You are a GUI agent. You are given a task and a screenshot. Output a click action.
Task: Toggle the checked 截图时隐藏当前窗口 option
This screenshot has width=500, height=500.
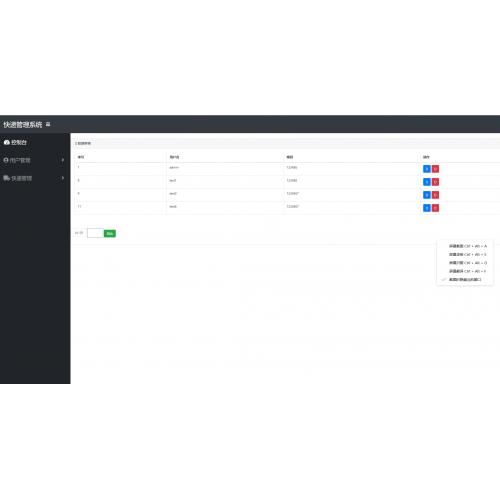click(465, 280)
